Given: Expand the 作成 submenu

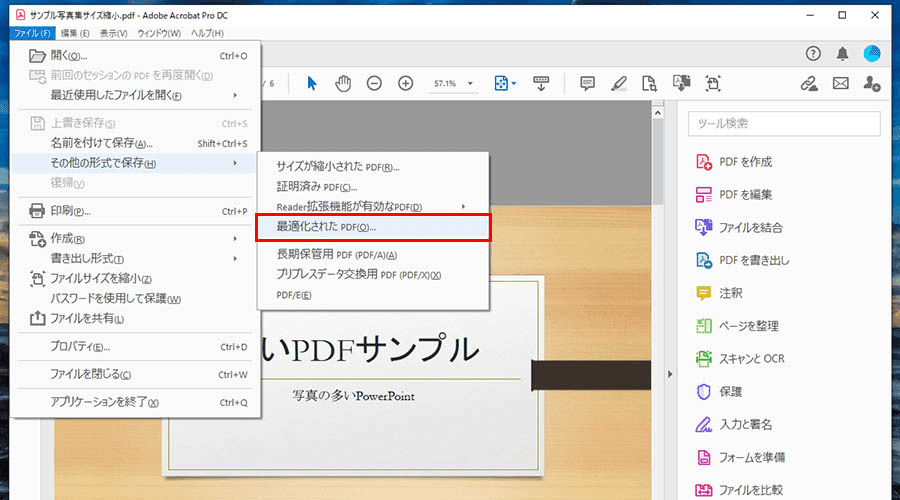Looking at the screenshot, I should click(x=235, y=238).
